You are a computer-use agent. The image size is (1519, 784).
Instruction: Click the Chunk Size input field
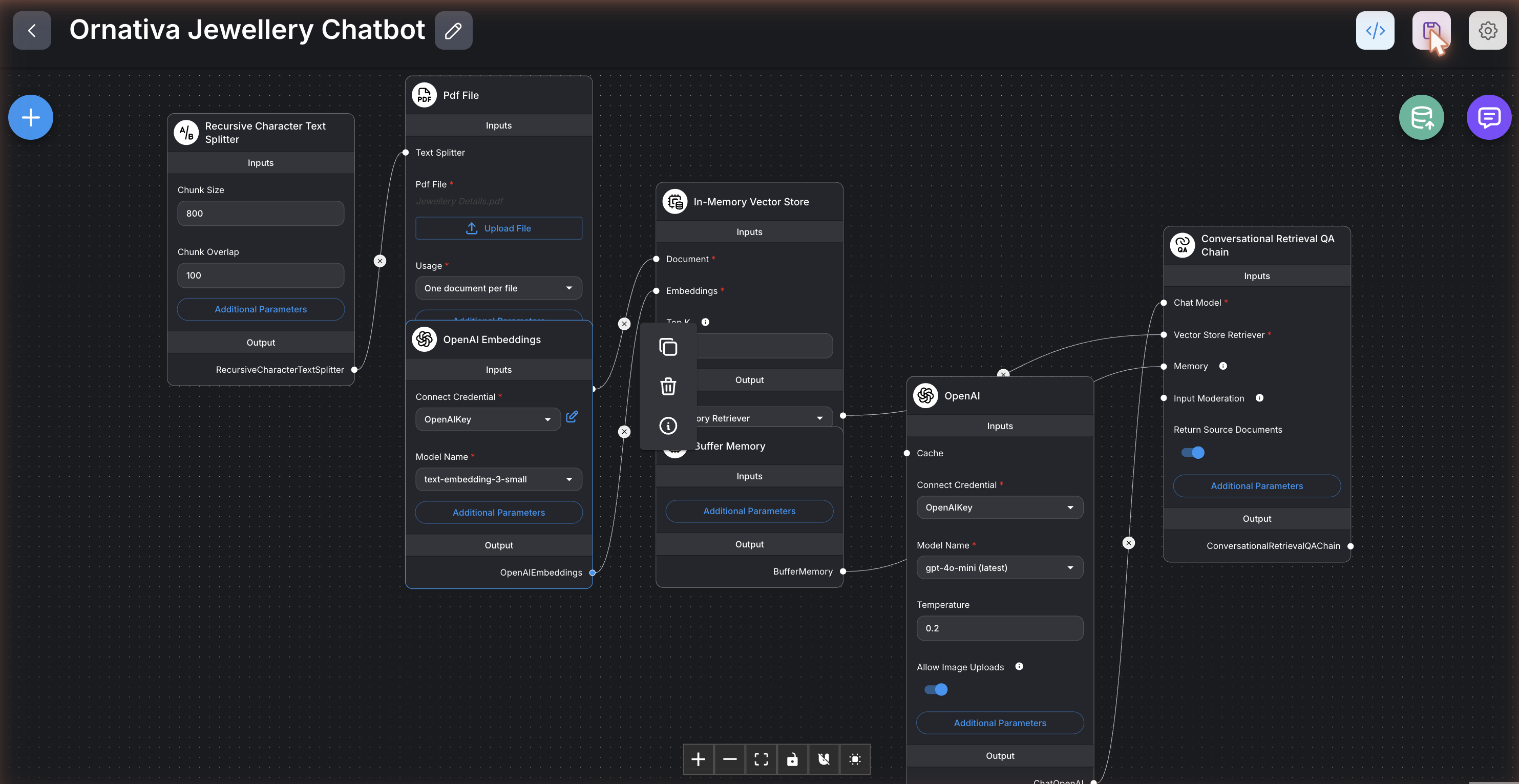[x=261, y=214]
